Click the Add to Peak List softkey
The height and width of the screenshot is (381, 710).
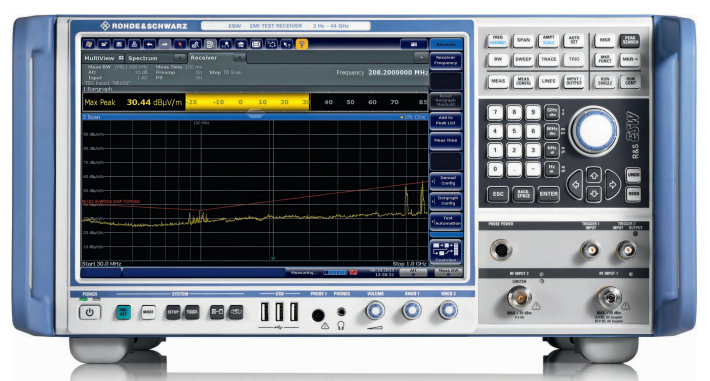coord(446,121)
